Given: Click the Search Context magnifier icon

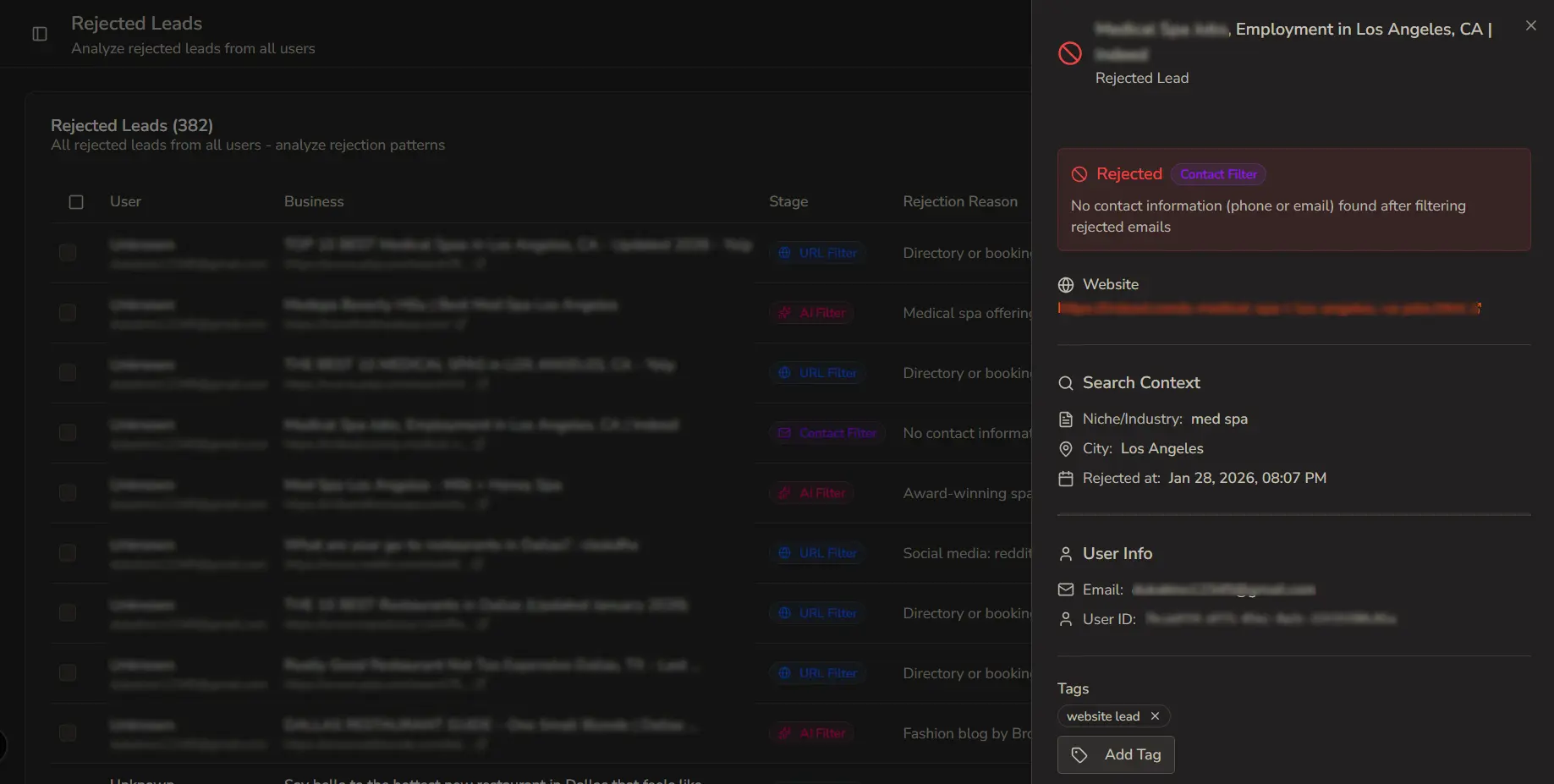Looking at the screenshot, I should click(x=1066, y=383).
